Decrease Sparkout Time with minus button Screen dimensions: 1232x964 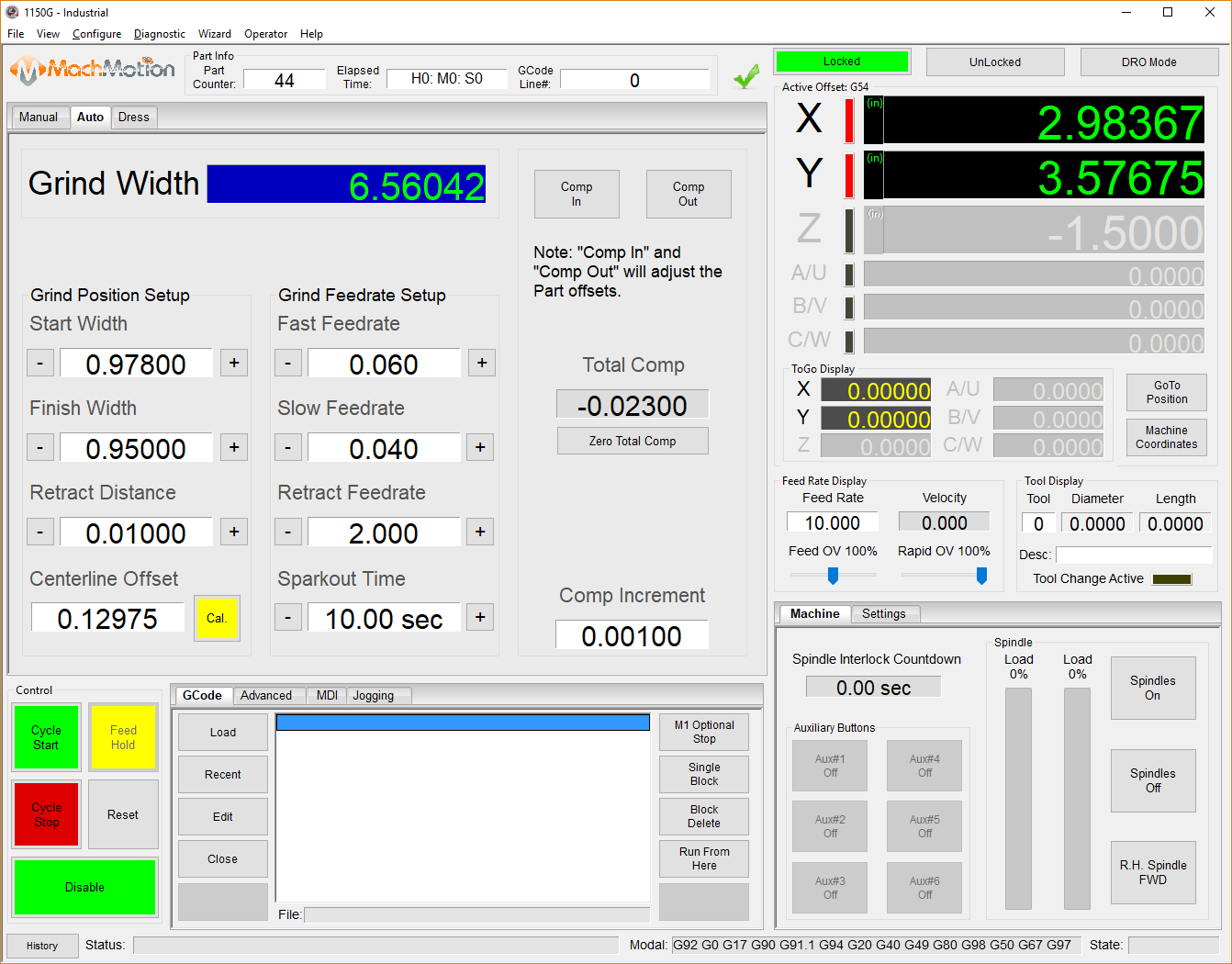(288, 618)
